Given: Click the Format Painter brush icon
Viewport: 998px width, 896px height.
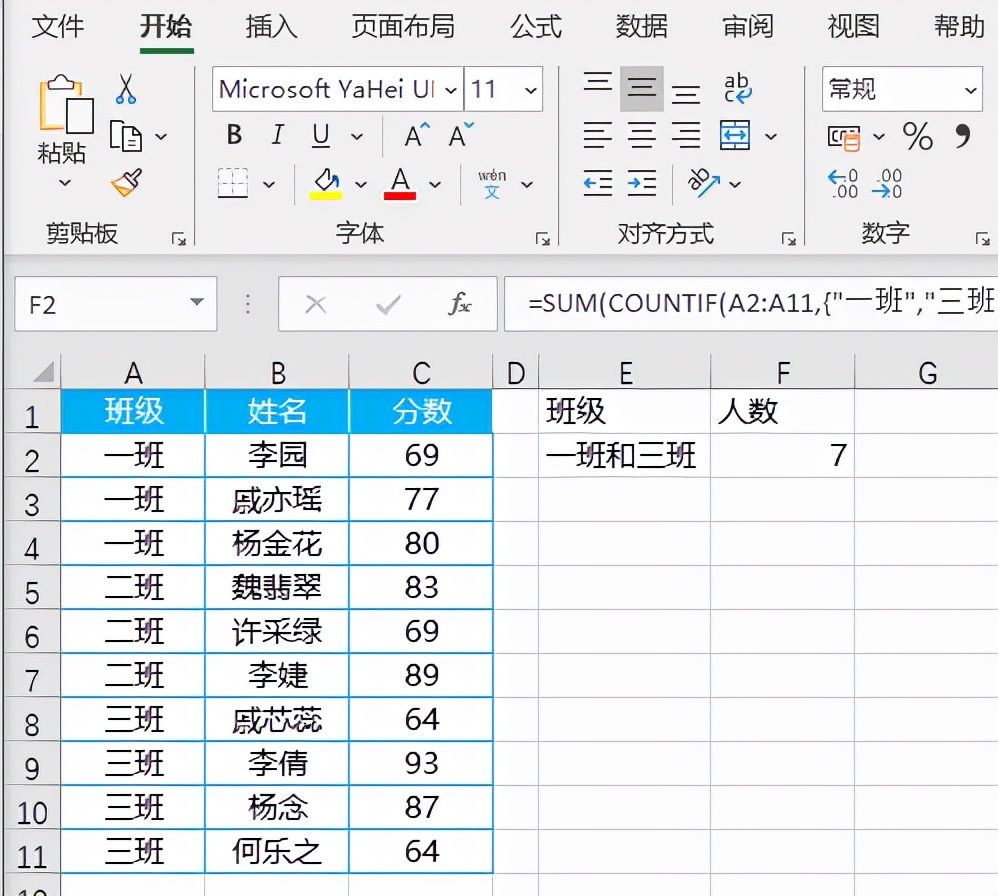Looking at the screenshot, I should 126,183.
